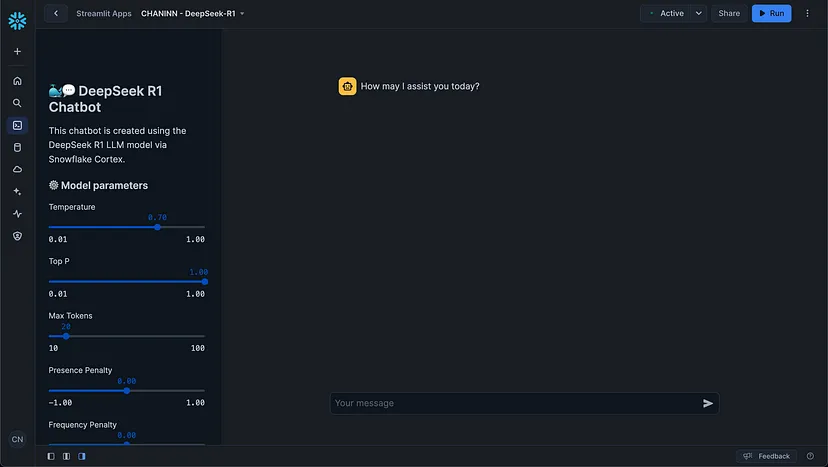Click the help question mark icon

tap(810, 456)
